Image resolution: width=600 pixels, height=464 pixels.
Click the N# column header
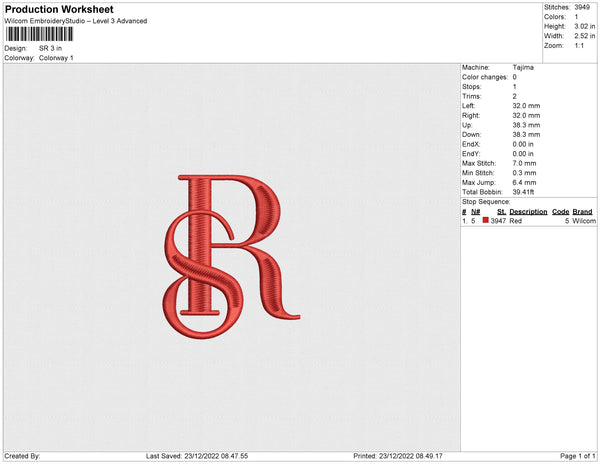[476, 212]
